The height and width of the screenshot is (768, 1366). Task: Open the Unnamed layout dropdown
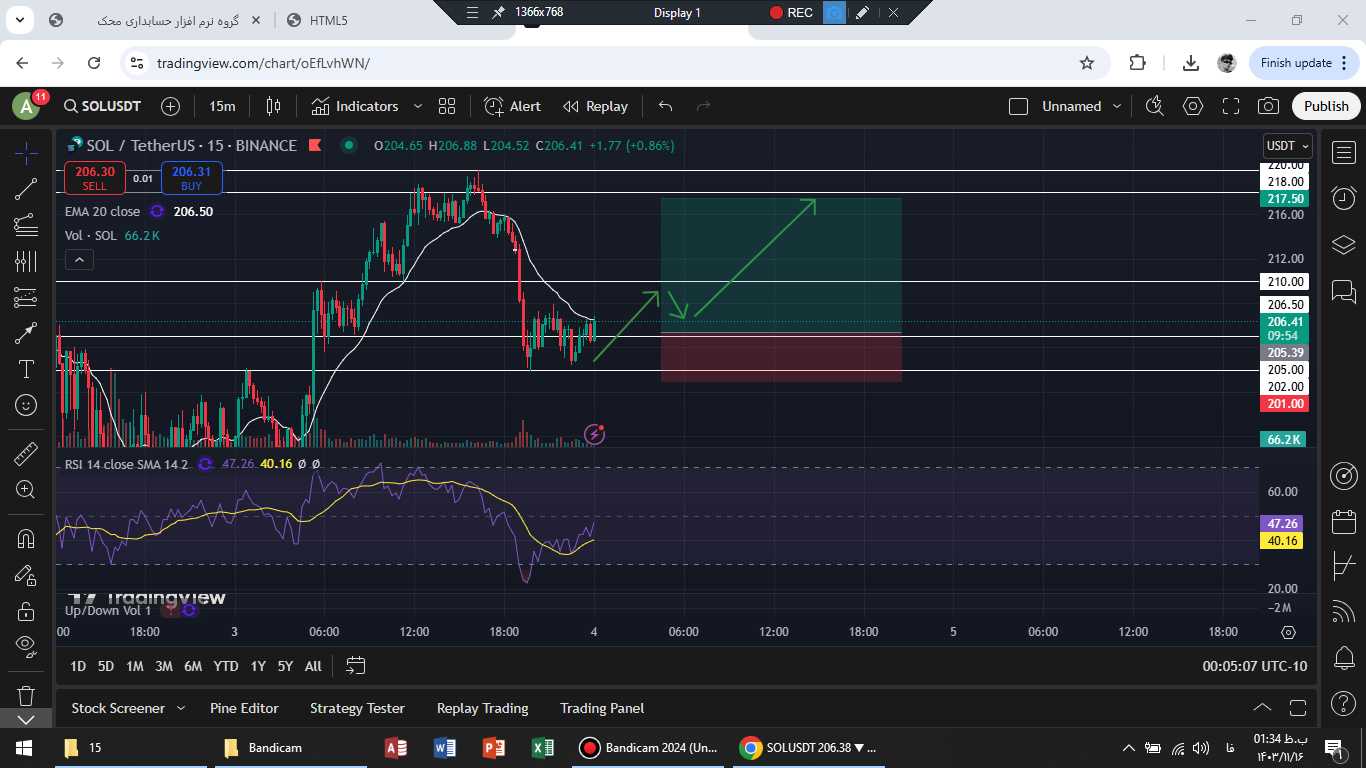[x=1082, y=106]
